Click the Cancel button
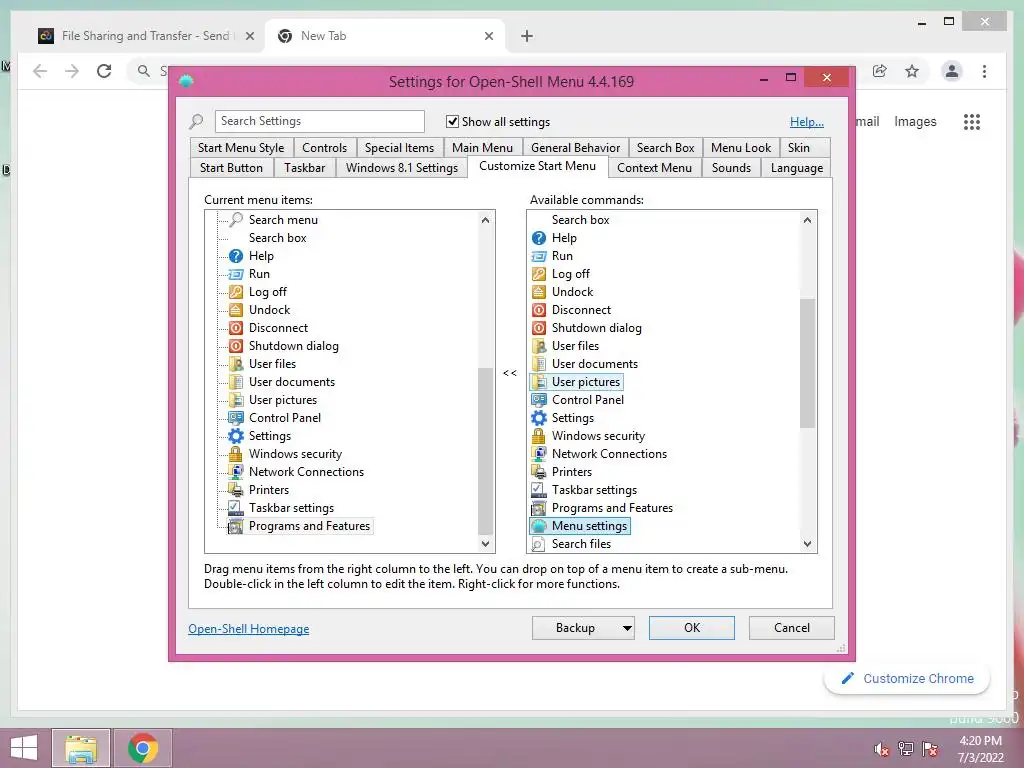 click(792, 628)
